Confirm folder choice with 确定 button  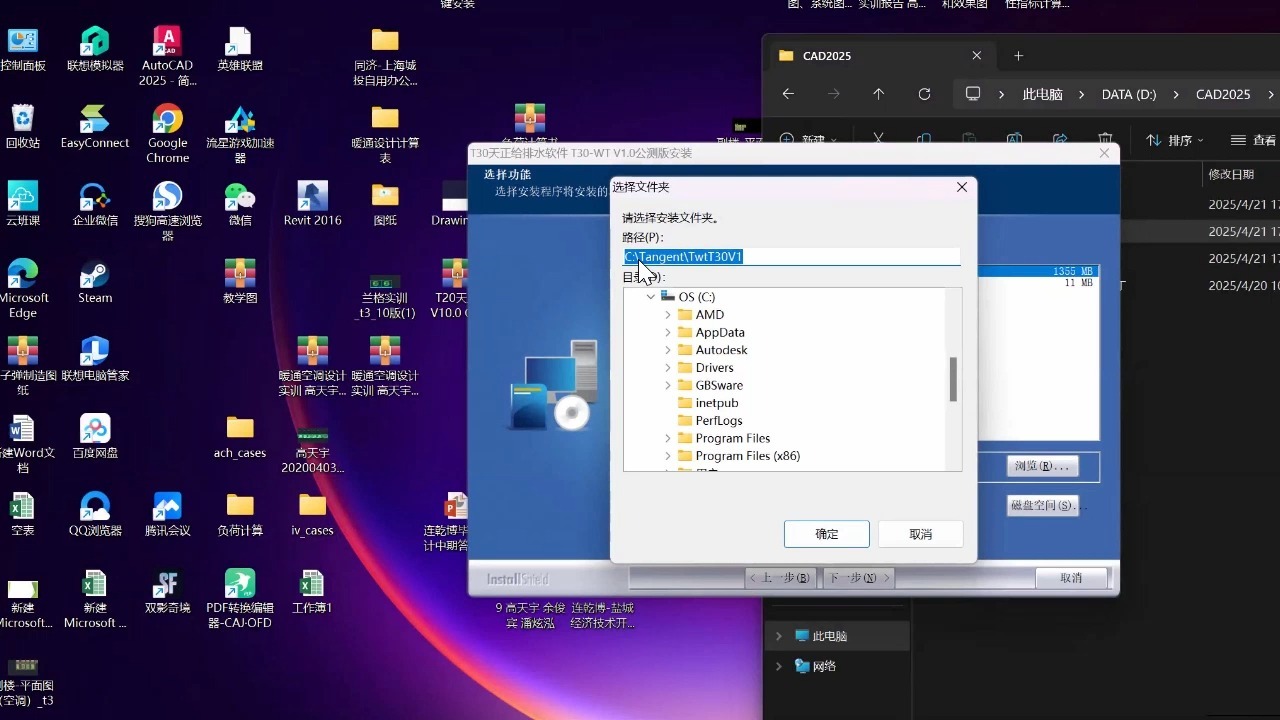pos(827,534)
